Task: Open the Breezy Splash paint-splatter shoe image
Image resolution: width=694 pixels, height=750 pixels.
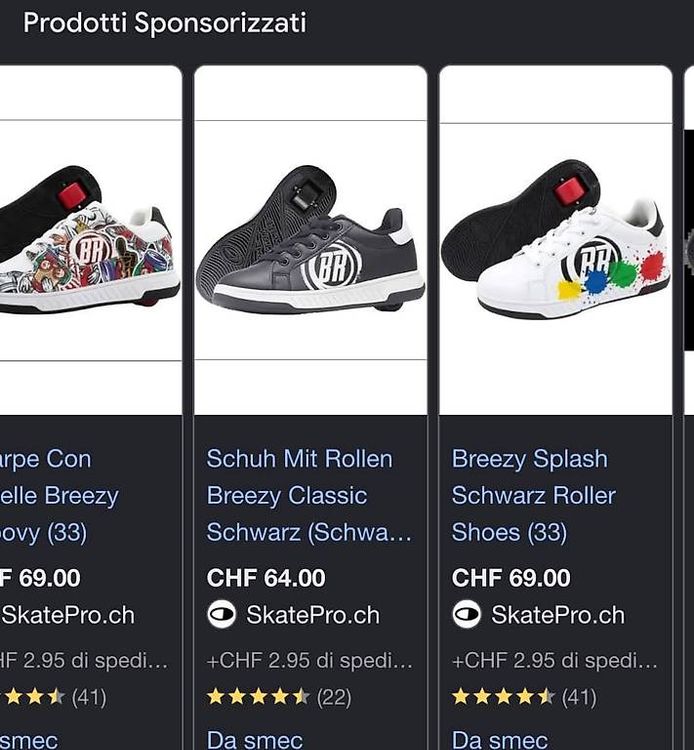Action: pyautogui.click(x=556, y=240)
